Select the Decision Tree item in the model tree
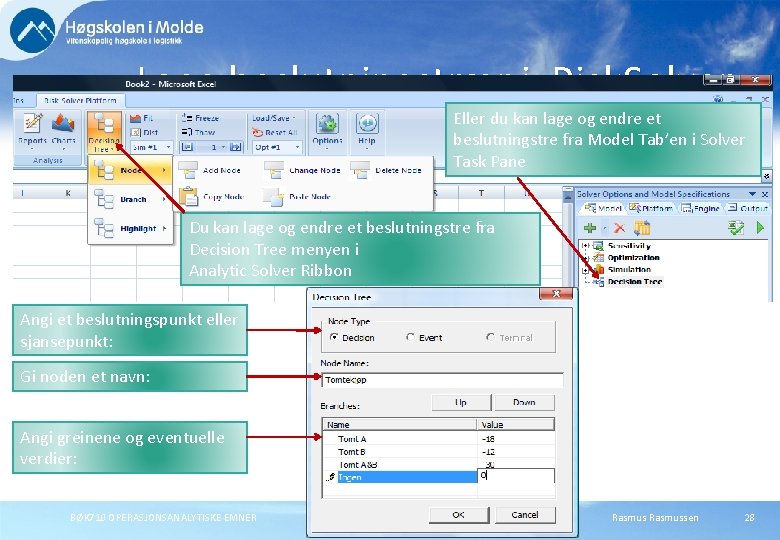This screenshot has width=780, height=540. (x=635, y=282)
